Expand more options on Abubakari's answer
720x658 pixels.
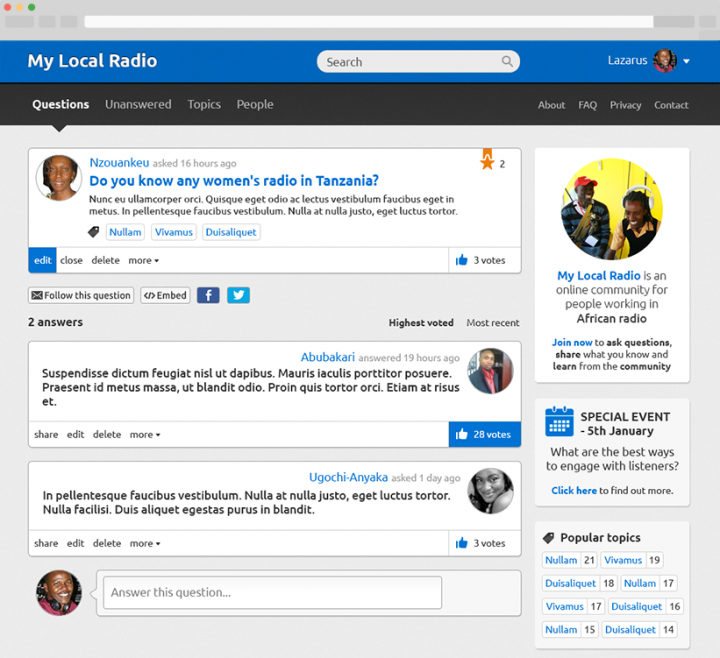[x=144, y=435]
